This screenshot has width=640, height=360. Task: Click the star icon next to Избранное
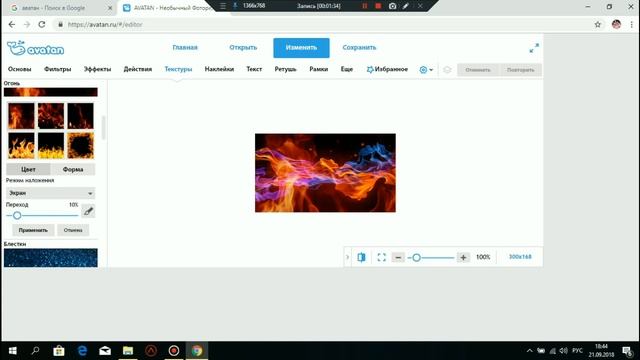(x=370, y=69)
